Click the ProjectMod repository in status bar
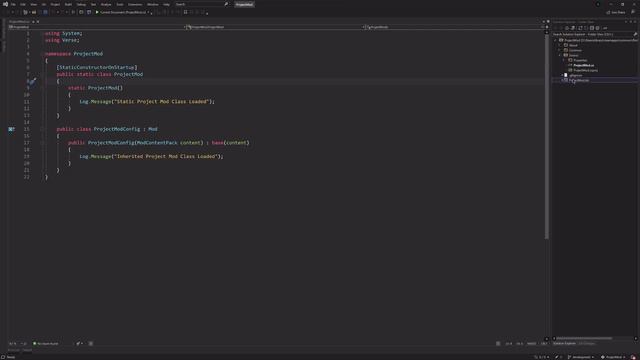 (613, 357)
